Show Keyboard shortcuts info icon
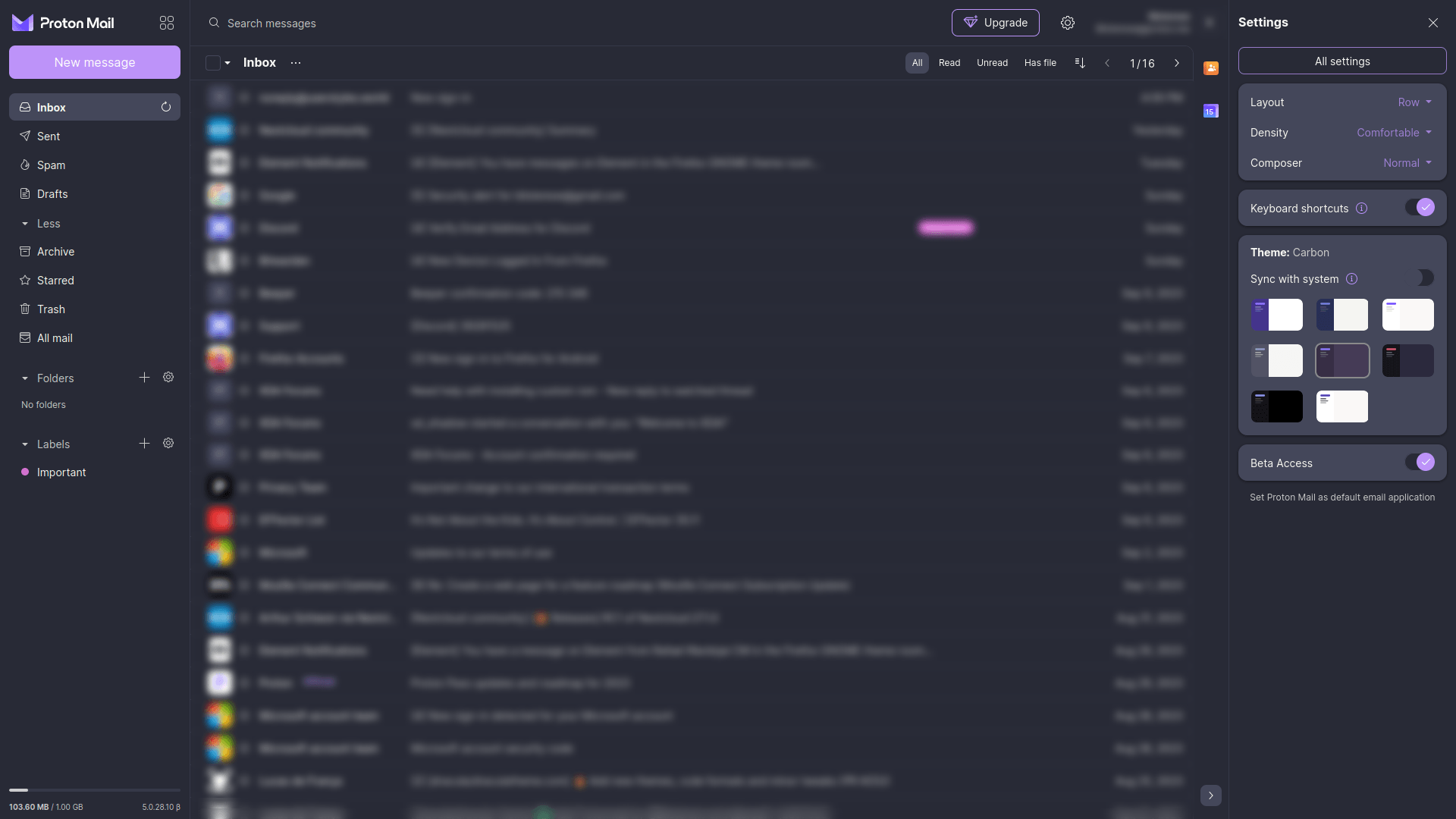 [1362, 209]
